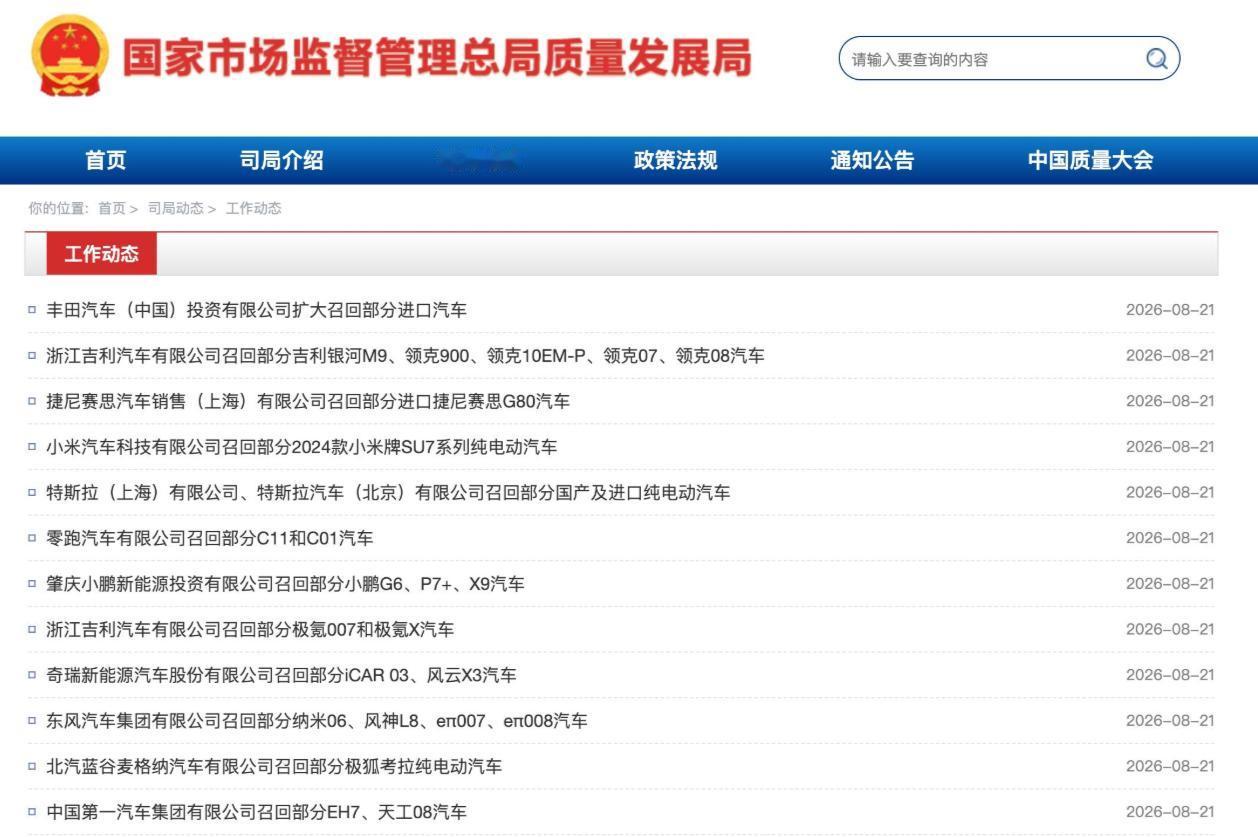The image size is (1258, 837).
Task: Click the 首页 breadcrumb link
Action: click(x=112, y=208)
